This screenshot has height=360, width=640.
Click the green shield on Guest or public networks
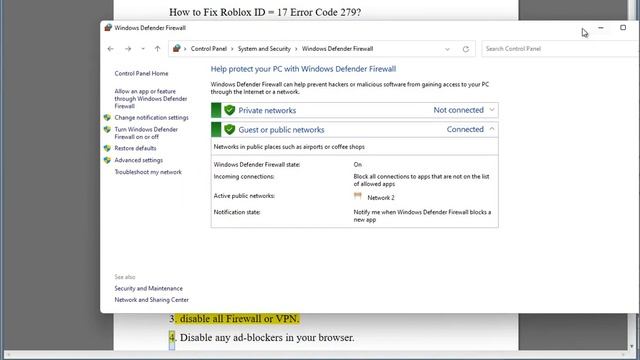coord(229,129)
